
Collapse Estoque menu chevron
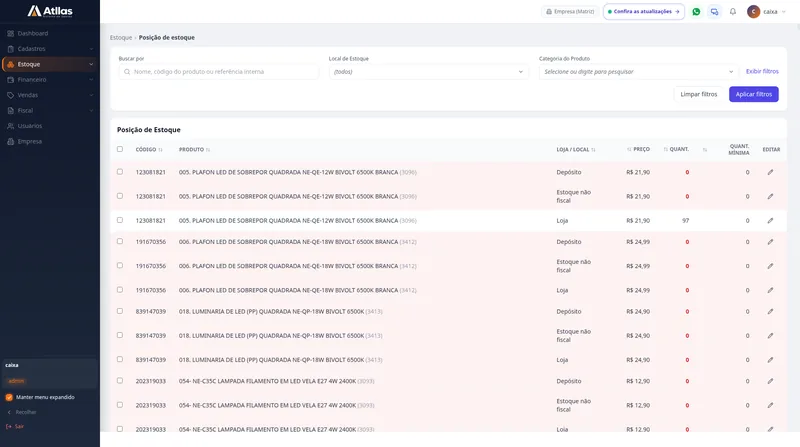click(x=91, y=64)
